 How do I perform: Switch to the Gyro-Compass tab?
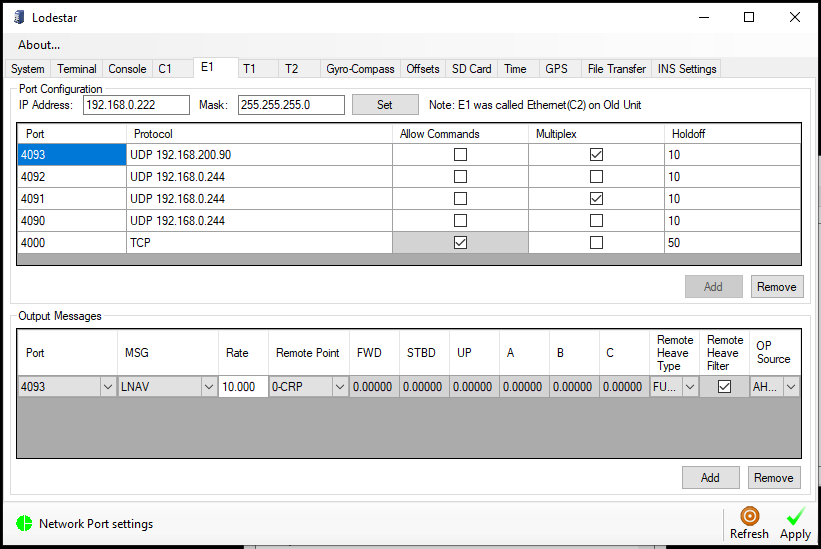pyautogui.click(x=360, y=69)
